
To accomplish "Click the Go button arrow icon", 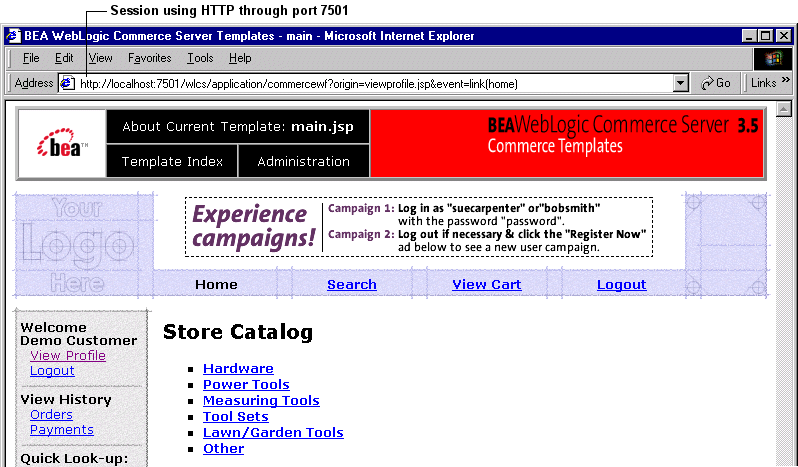I will click(706, 83).
